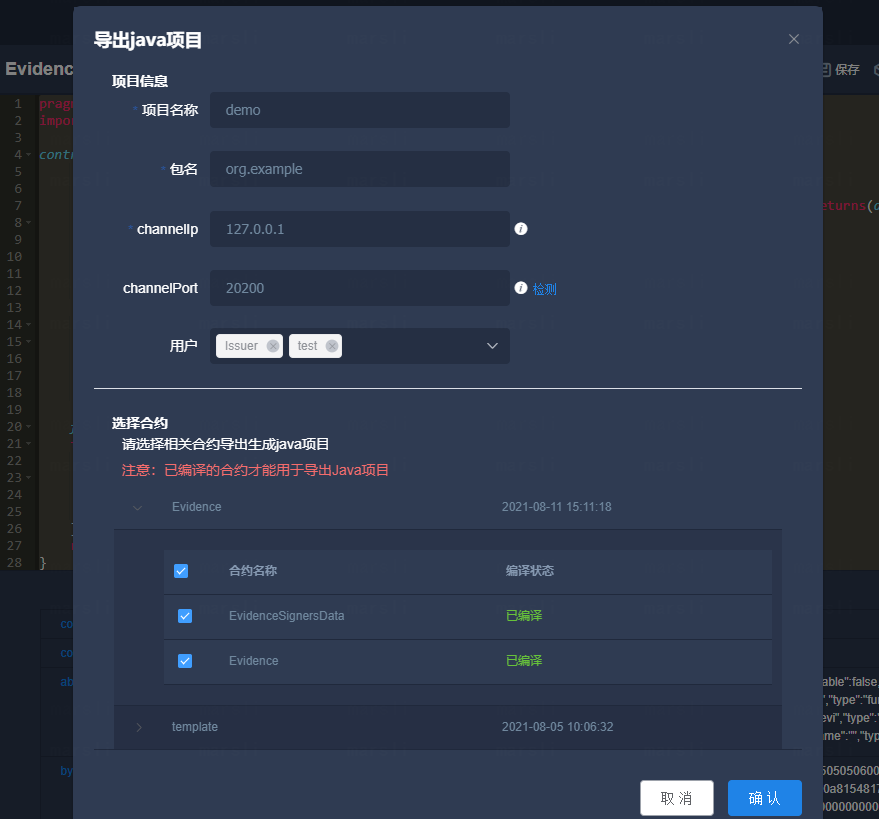The width and height of the screenshot is (879, 819).
Task: Remove the test user tag
Action: pos(331,345)
